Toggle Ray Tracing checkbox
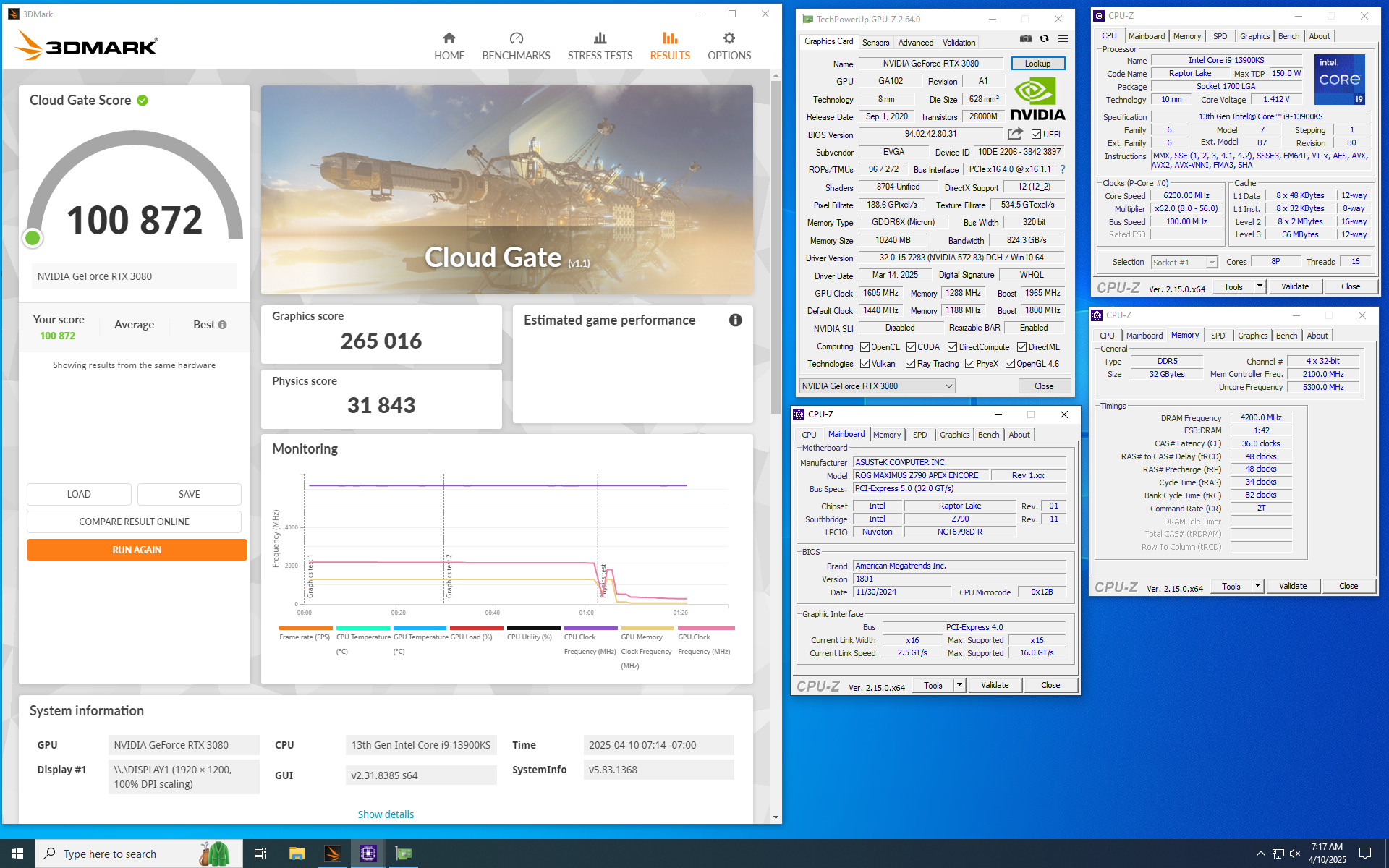Viewport: 1389px width, 868px height. [911, 364]
